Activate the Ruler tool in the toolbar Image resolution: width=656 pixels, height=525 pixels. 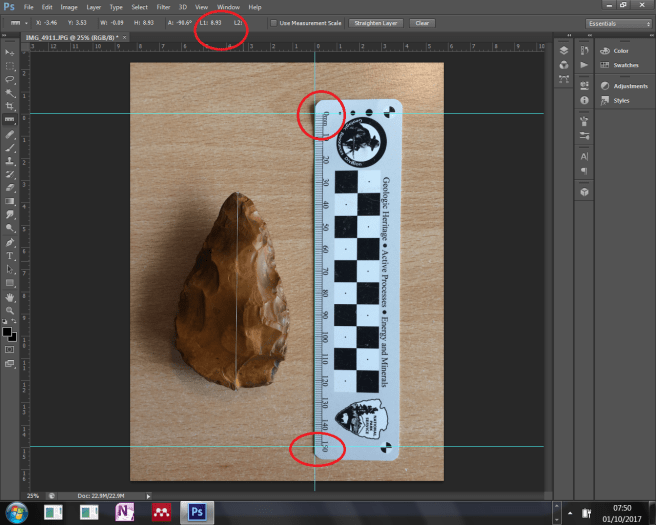pyautogui.click(x=10, y=119)
